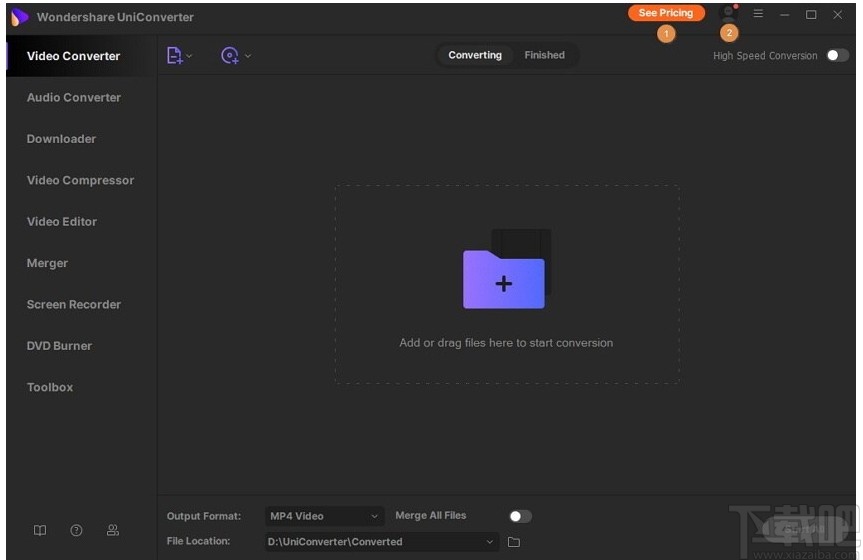The image size is (863, 560).
Task: Open the Output Format MP4 Video dropdown
Action: (324, 516)
